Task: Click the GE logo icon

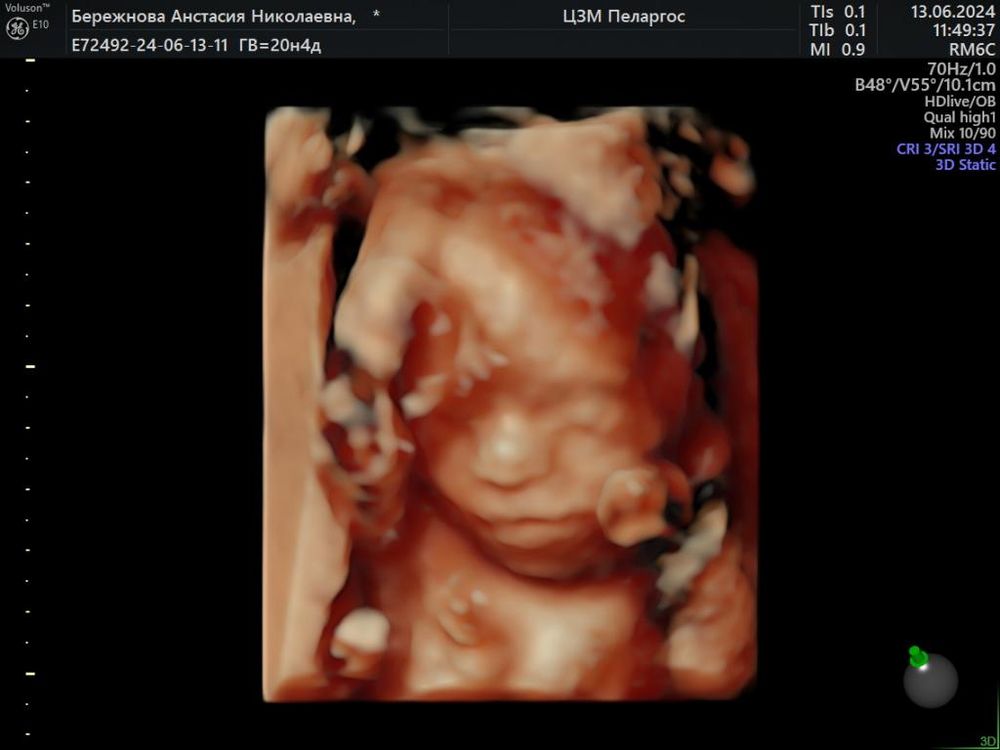Action: [17, 28]
